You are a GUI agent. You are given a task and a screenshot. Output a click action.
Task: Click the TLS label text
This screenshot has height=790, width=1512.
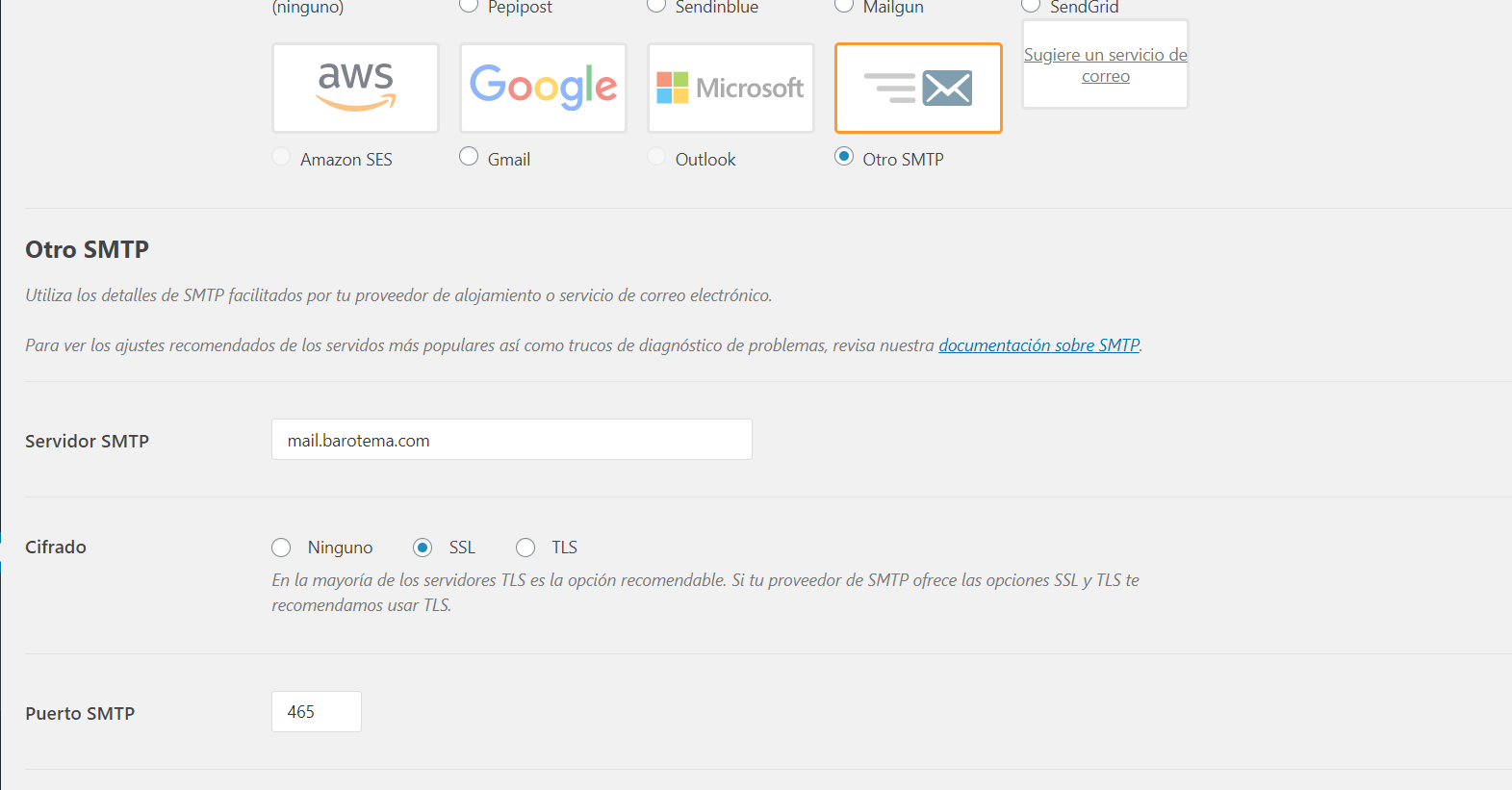click(x=564, y=548)
